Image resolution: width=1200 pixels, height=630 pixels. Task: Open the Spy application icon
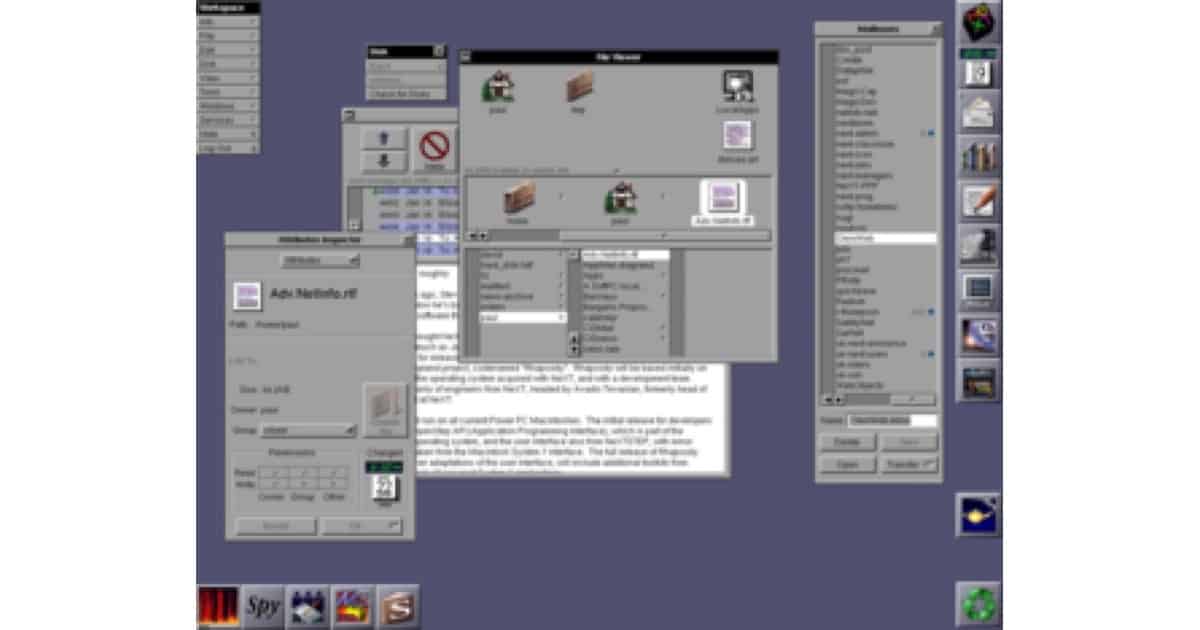point(263,606)
